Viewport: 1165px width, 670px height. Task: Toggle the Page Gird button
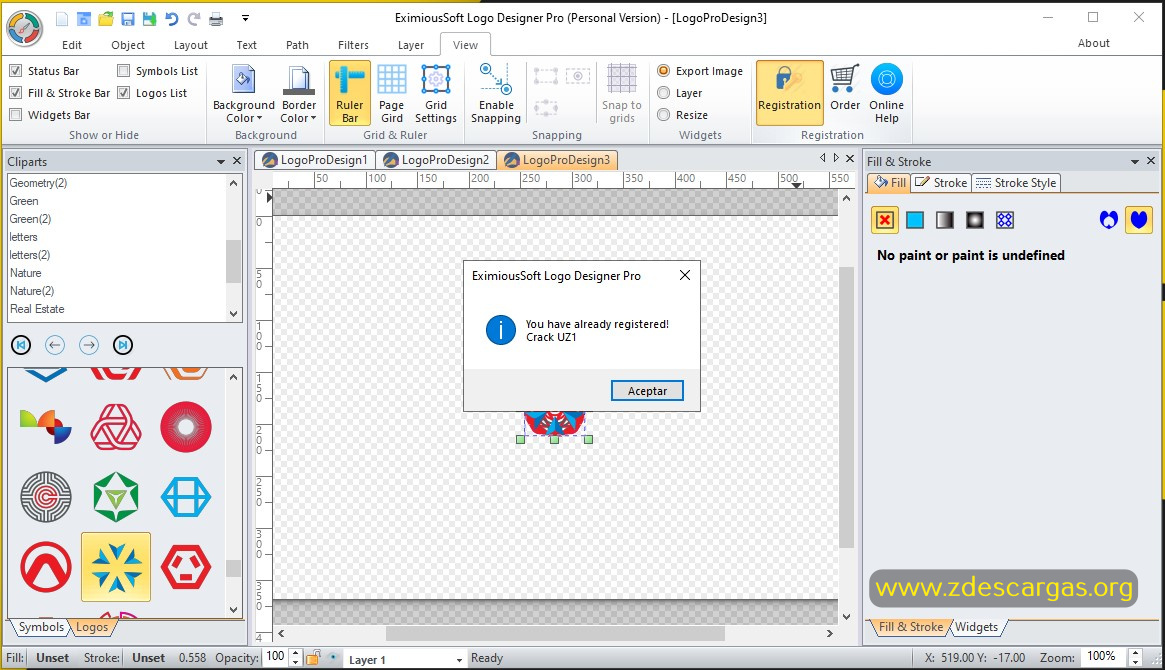392,94
